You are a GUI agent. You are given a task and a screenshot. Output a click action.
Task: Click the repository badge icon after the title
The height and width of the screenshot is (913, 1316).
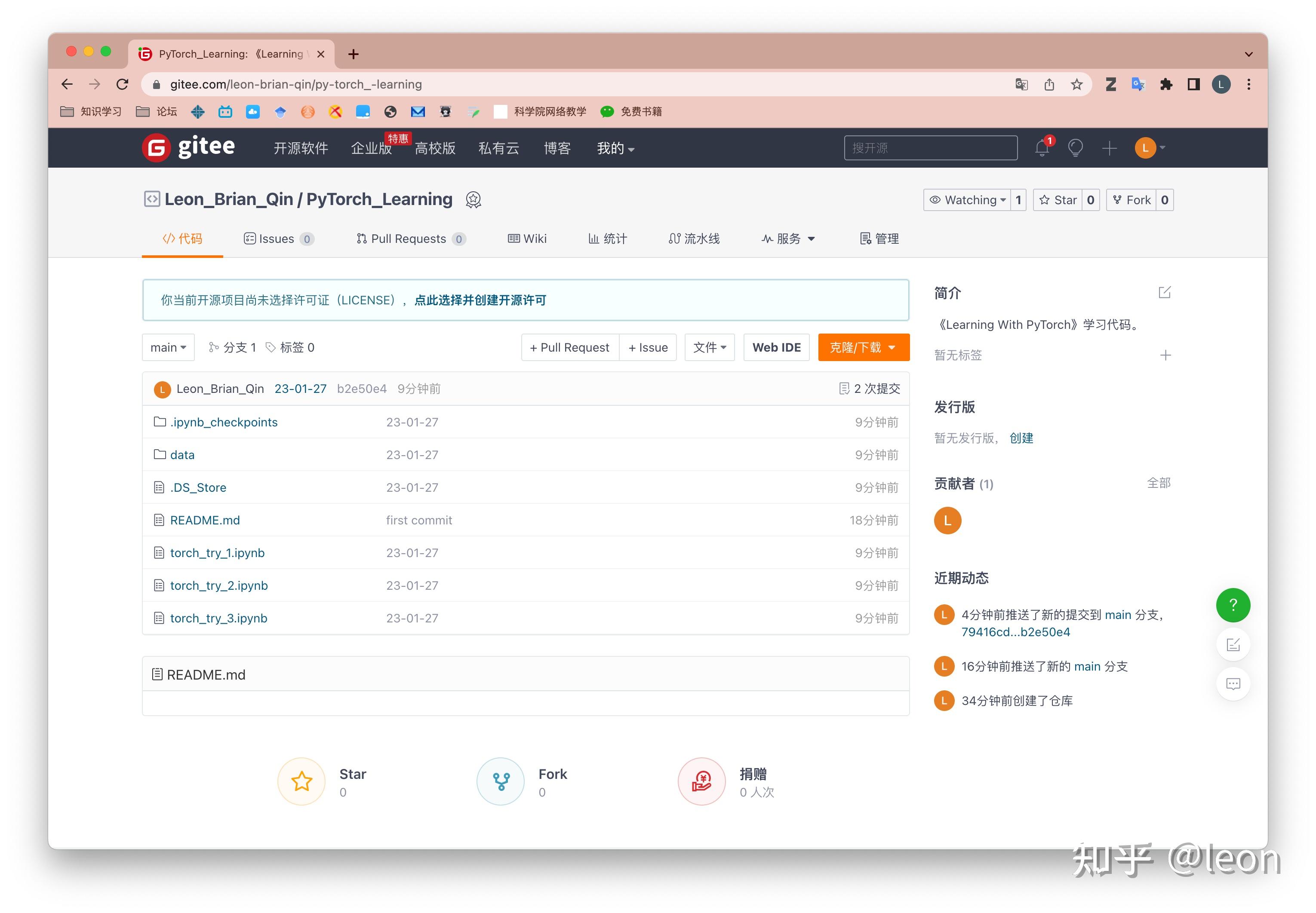tap(473, 199)
